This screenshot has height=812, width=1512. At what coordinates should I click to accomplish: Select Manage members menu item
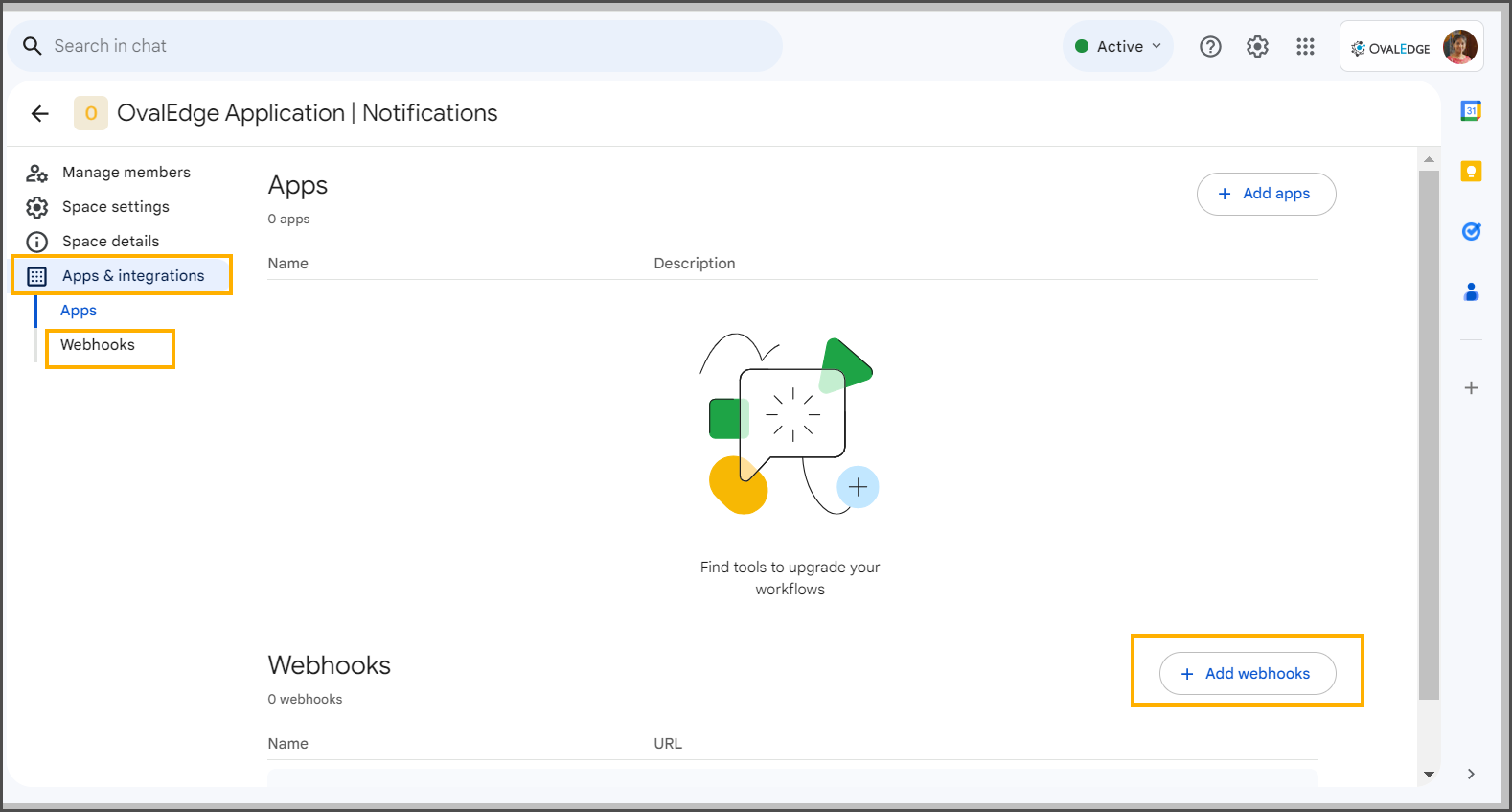pos(126,173)
